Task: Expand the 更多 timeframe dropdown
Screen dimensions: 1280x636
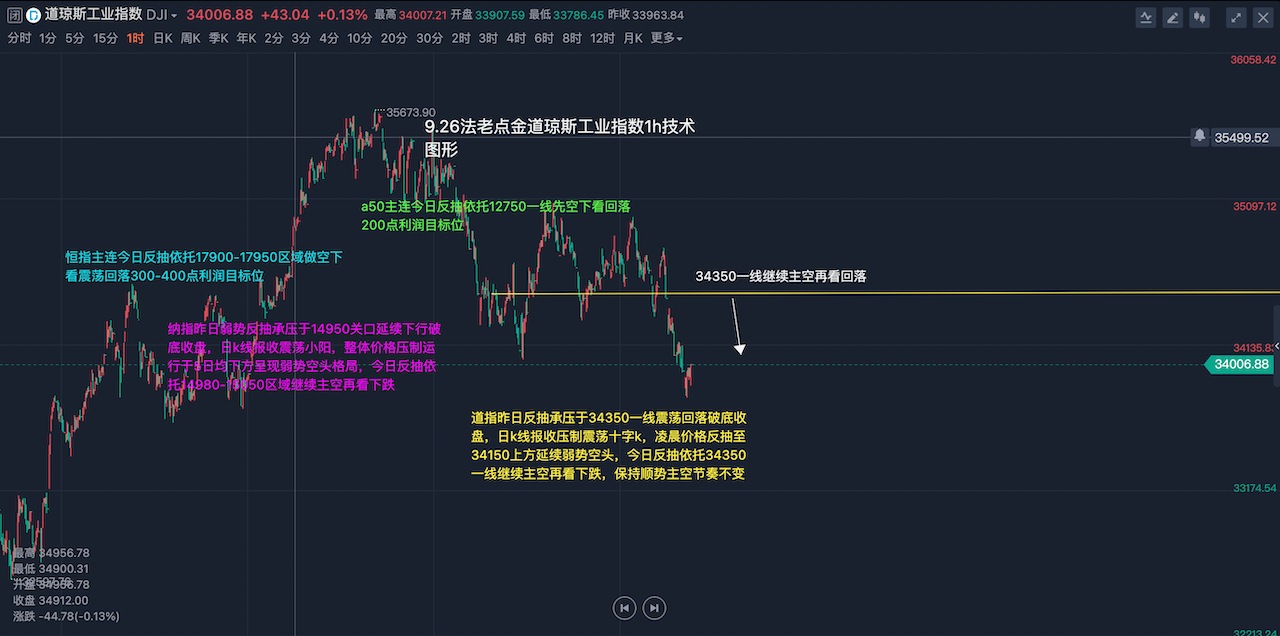Action: click(667, 38)
